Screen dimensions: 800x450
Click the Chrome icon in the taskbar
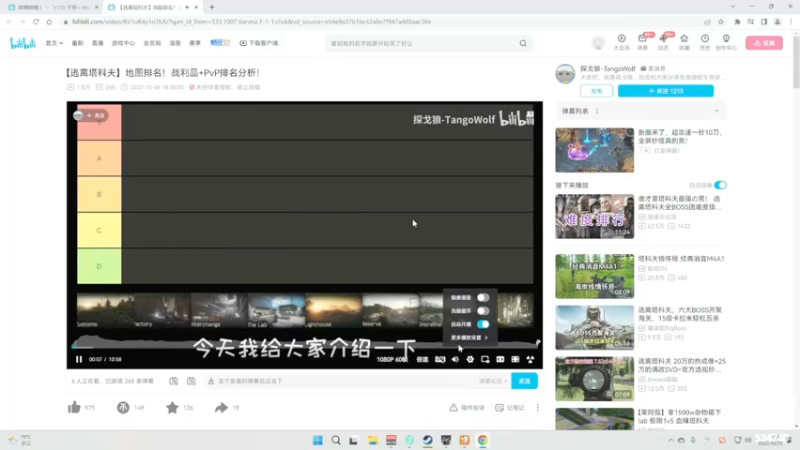pos(483,440)
